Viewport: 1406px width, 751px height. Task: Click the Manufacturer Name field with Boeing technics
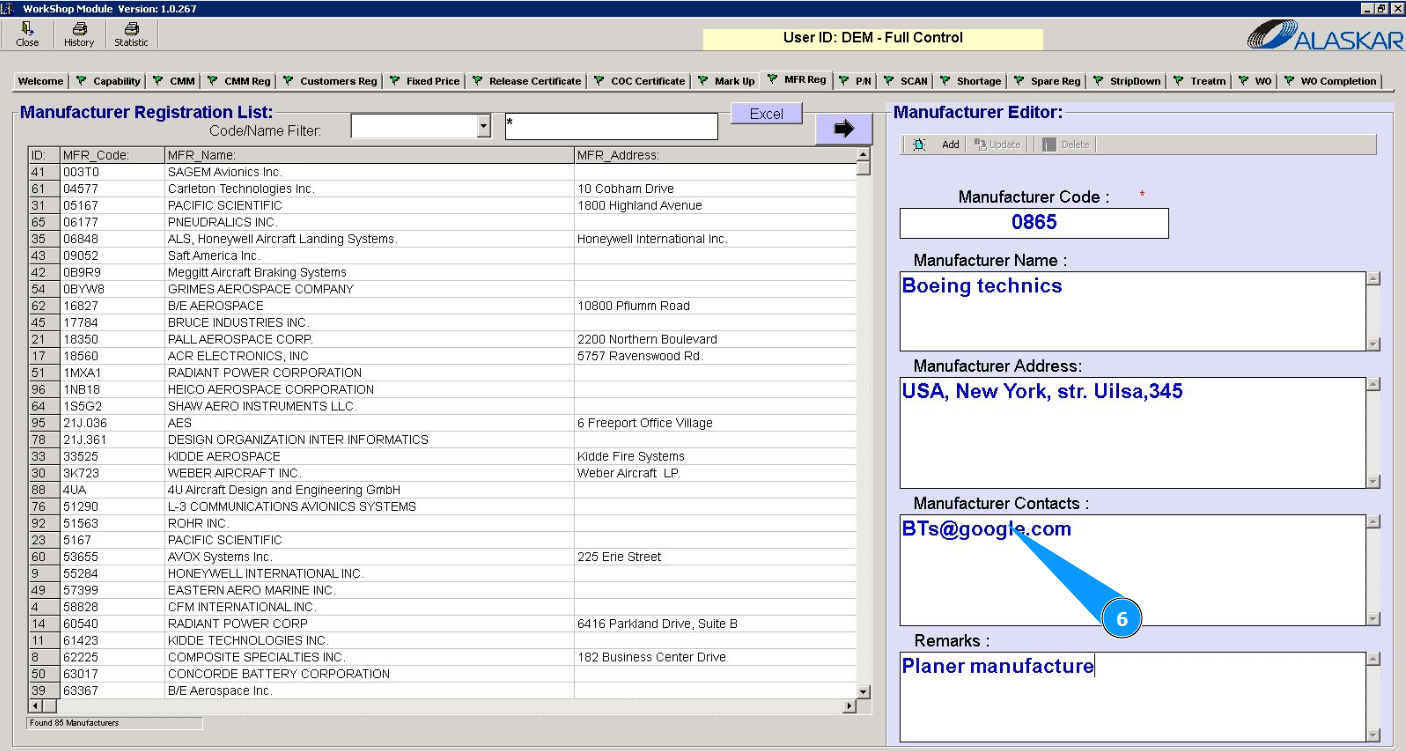(x=1133, y=311)
